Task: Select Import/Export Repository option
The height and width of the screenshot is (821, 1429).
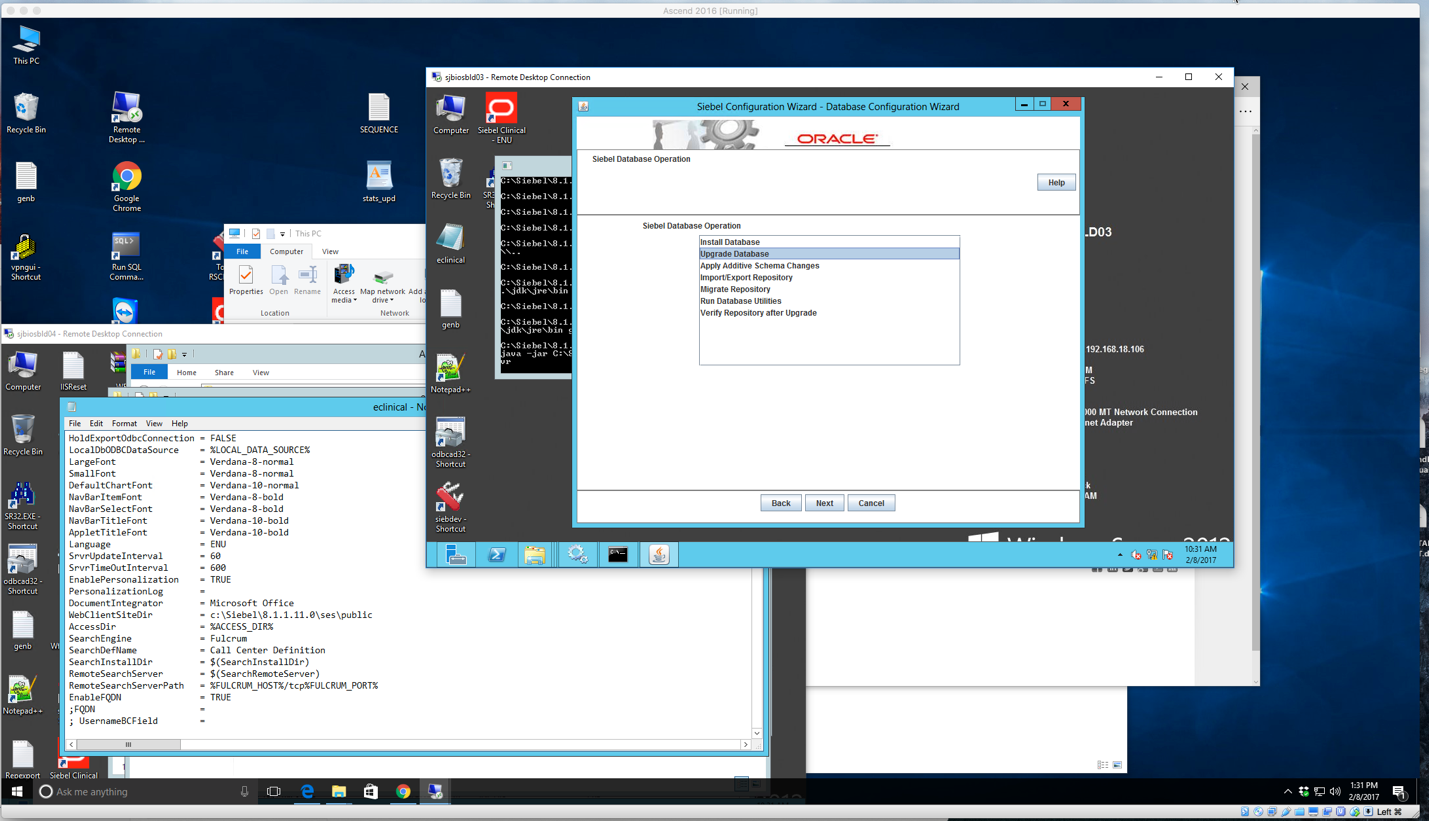Action: click(829, 278)
